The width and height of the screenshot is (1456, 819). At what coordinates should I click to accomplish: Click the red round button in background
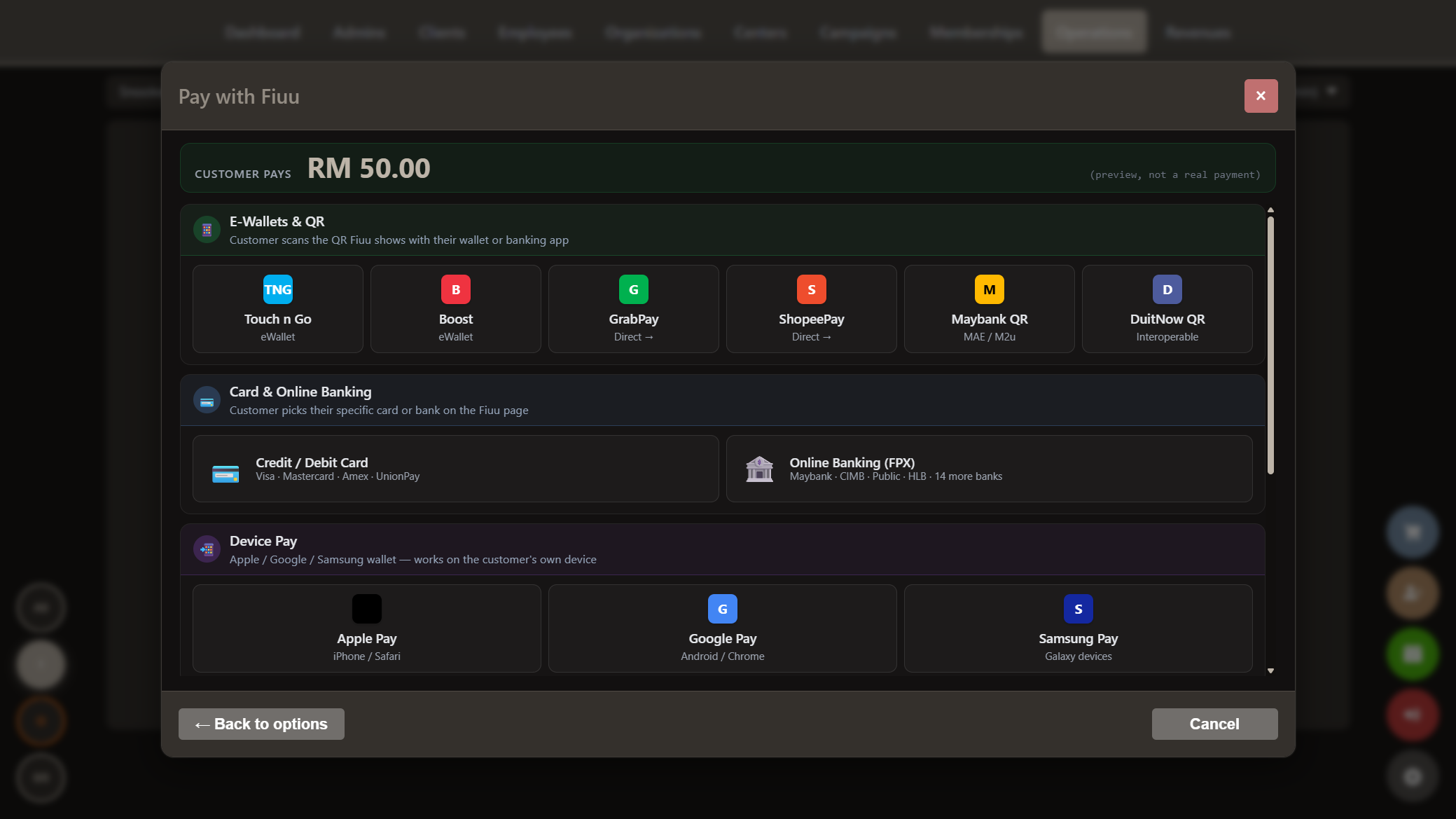[1413, 715]
